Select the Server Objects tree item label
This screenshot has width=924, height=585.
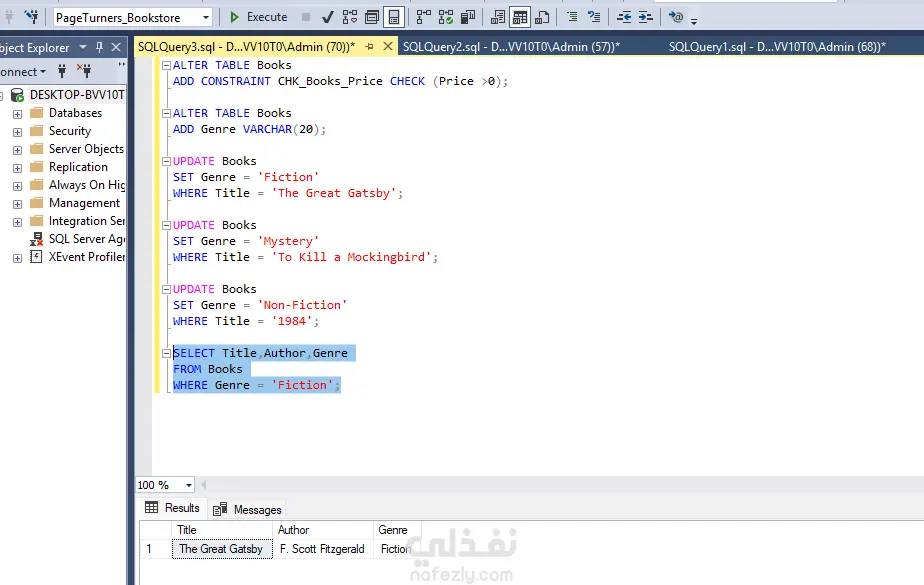[x=86, y=149]
